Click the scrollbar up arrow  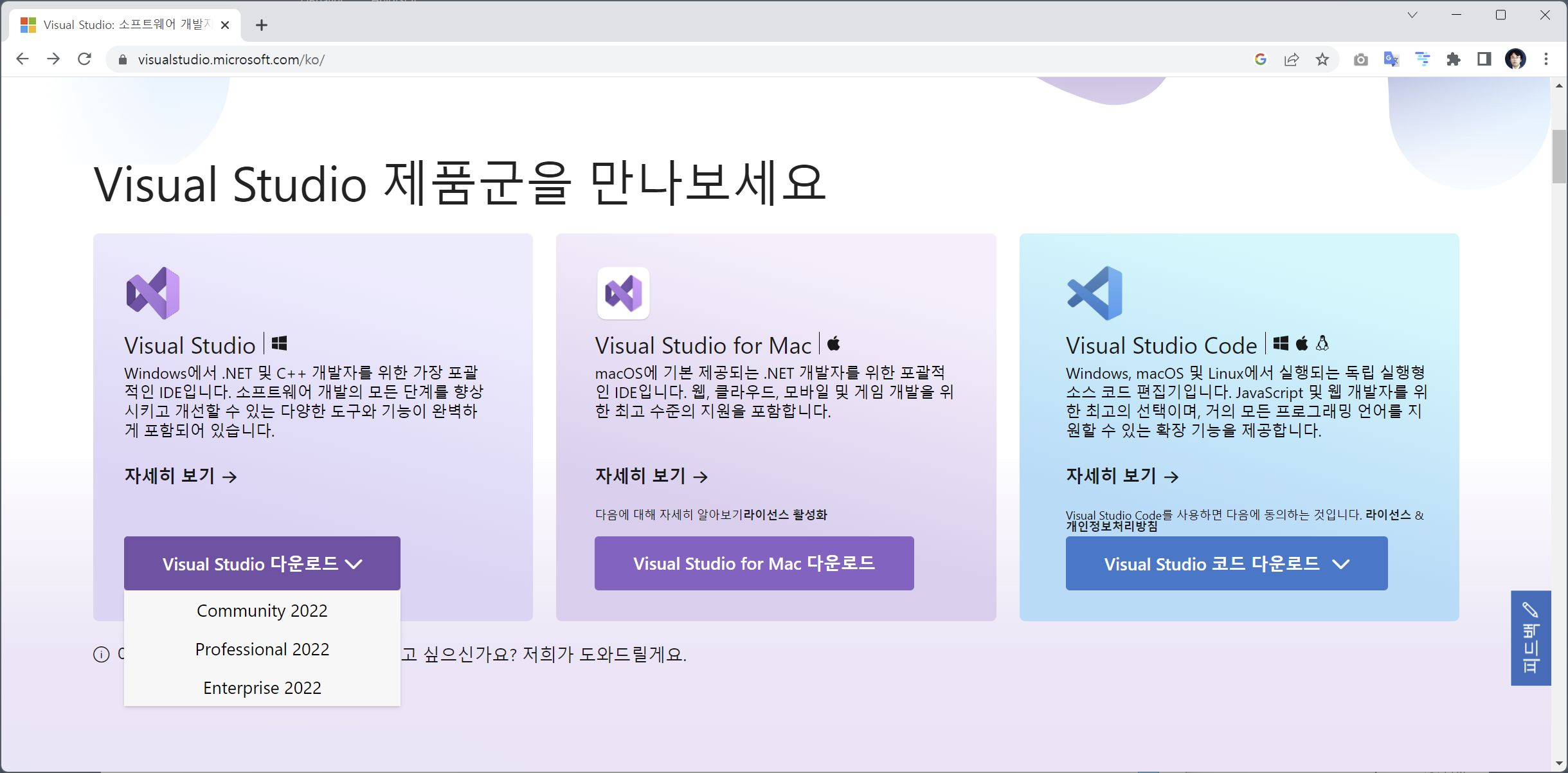[x=1559, y=86]
